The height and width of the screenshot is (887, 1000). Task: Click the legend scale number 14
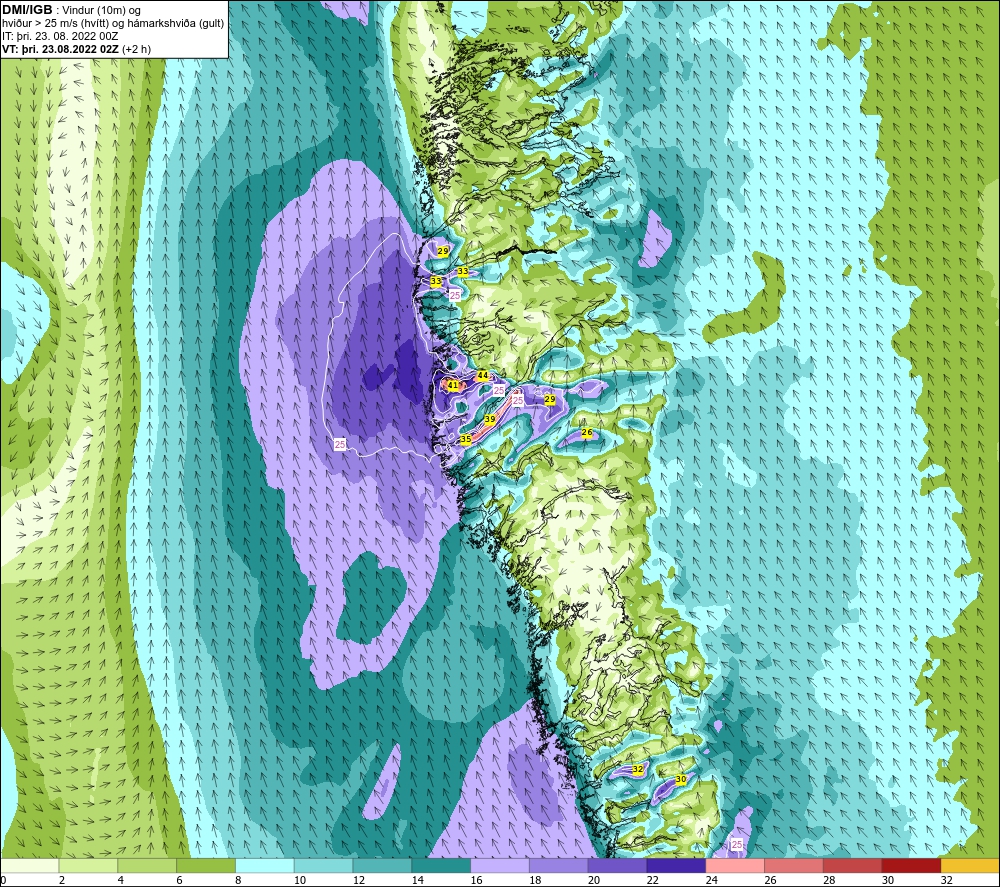[417, 880]
